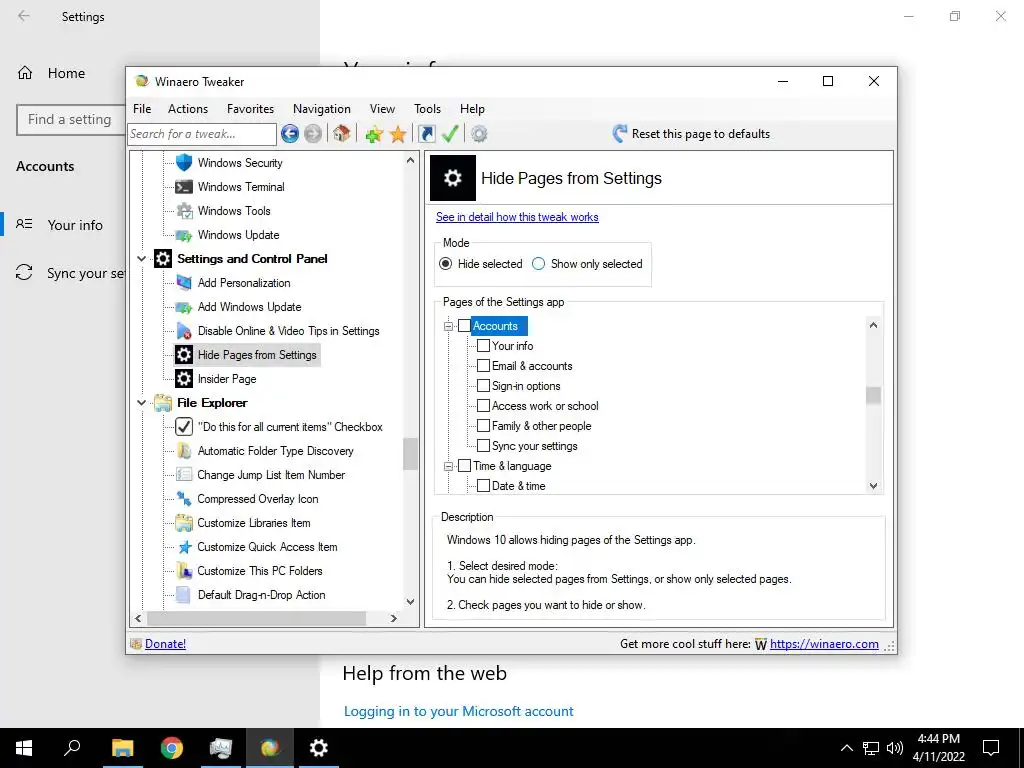Open the File menu
Screen dimensions: 1024x768
142,109
